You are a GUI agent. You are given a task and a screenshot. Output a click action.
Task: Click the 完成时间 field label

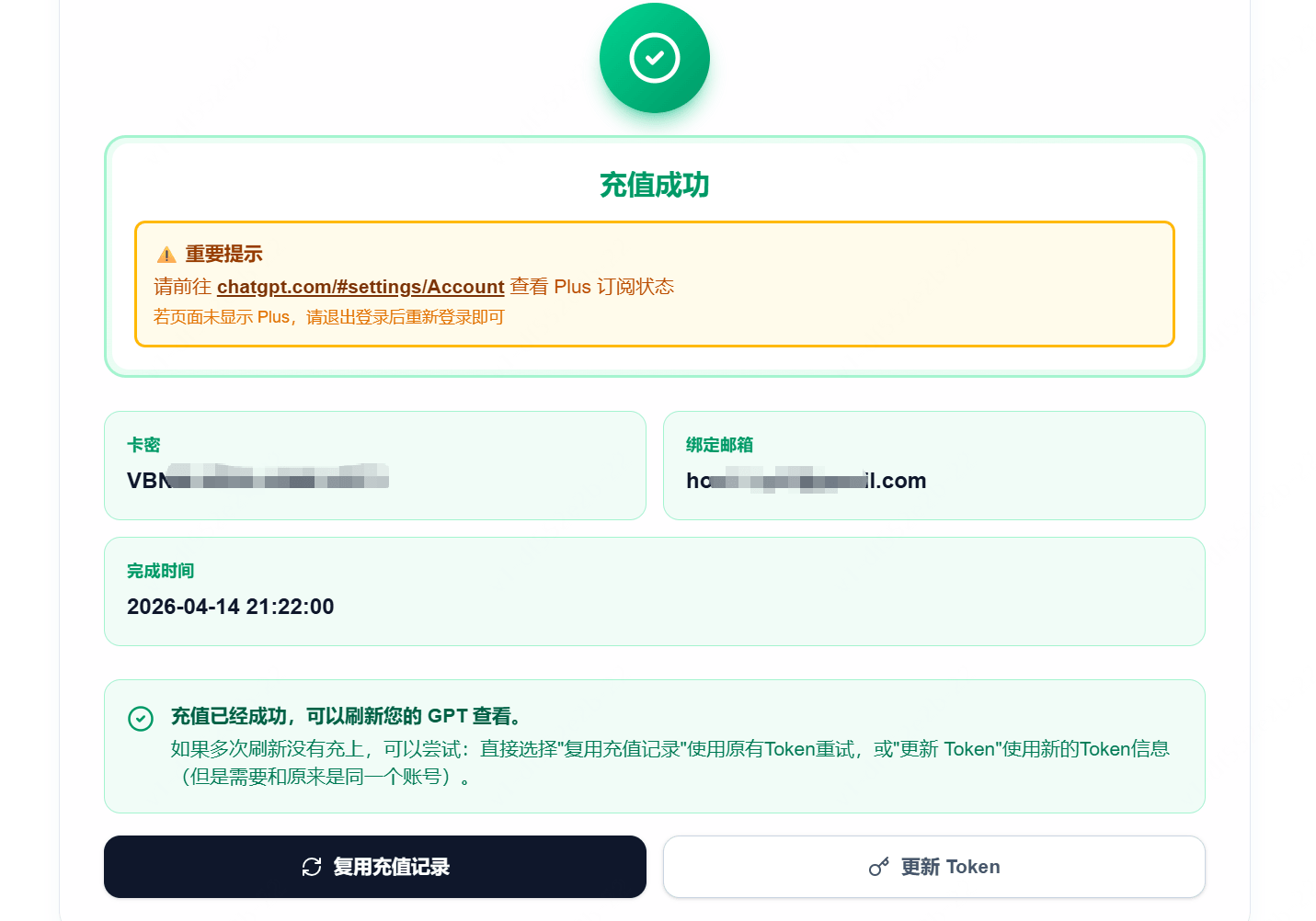[160, 571]
